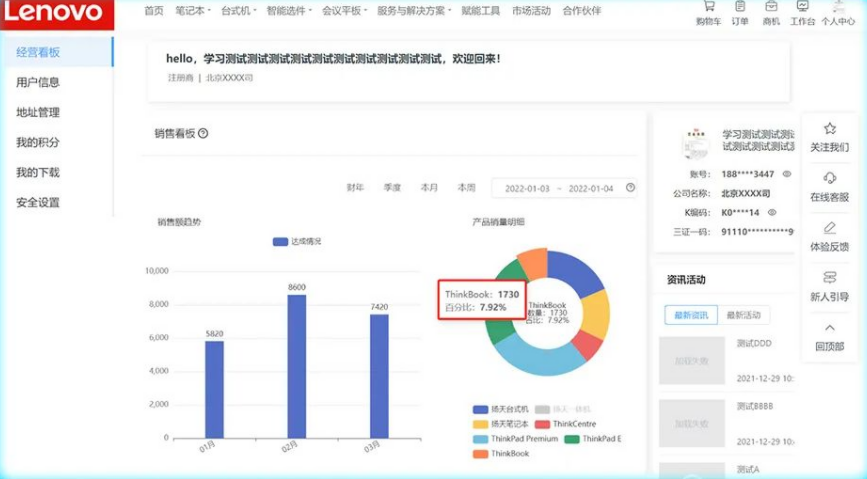Click the icon inside the date range field
Screen dimensions: 867x479
point(630,188)
